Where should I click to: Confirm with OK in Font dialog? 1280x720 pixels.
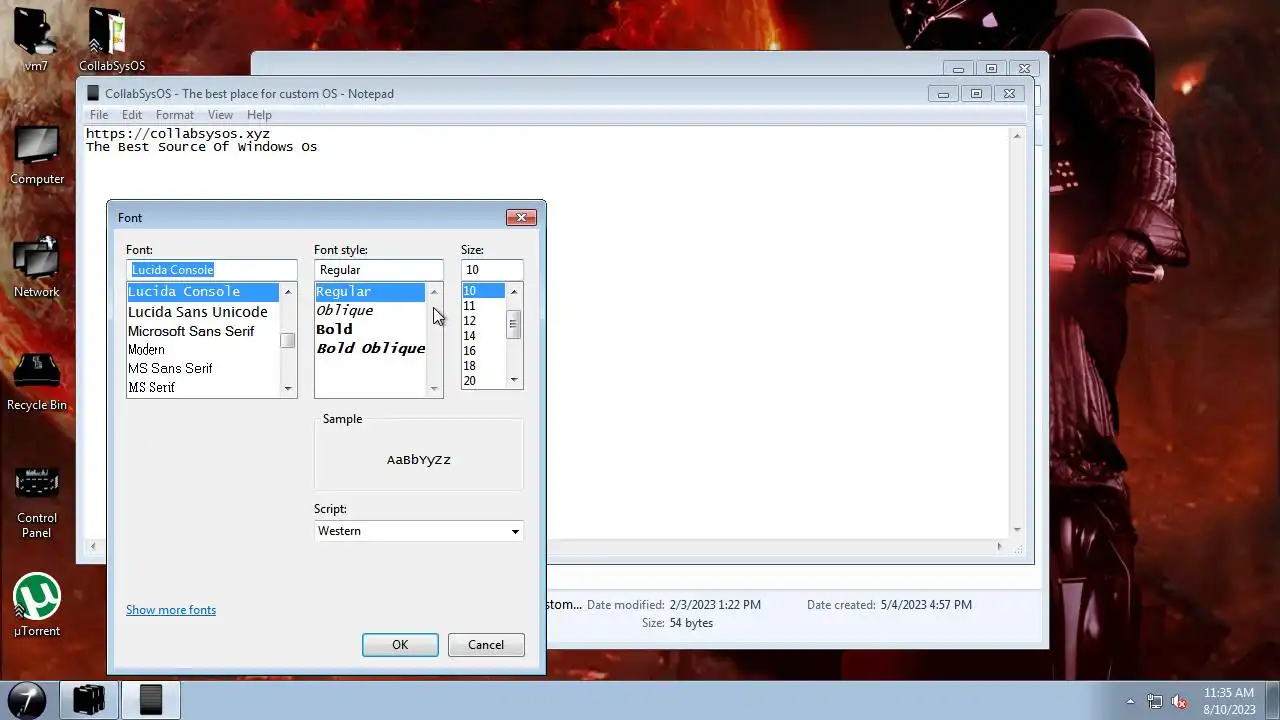(x=400, y=645)
